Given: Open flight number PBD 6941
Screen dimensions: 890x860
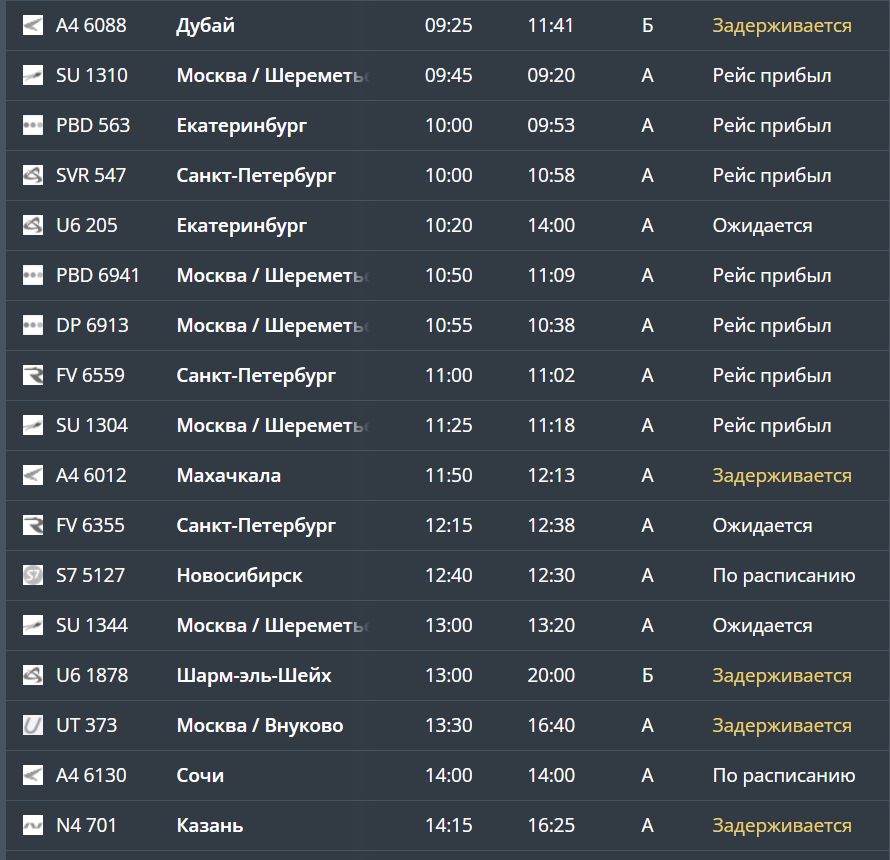Looking at the screenshot, I should coord(98,275).
